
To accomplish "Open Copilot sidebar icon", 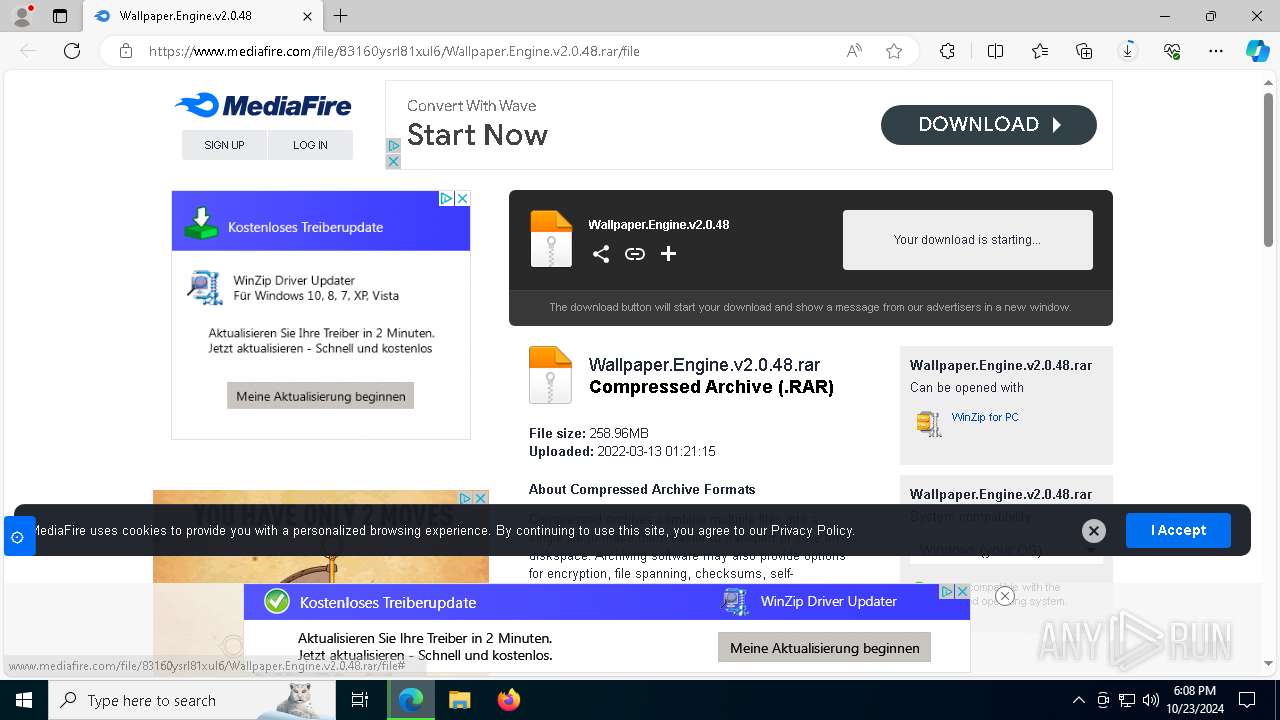I will 1257,51.
